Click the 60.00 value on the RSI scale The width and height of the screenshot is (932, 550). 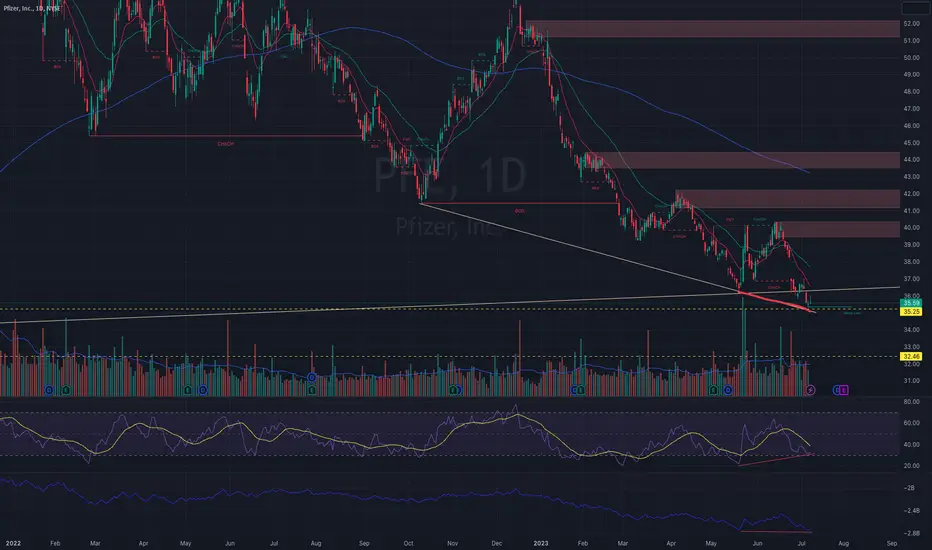click(911, 423)
